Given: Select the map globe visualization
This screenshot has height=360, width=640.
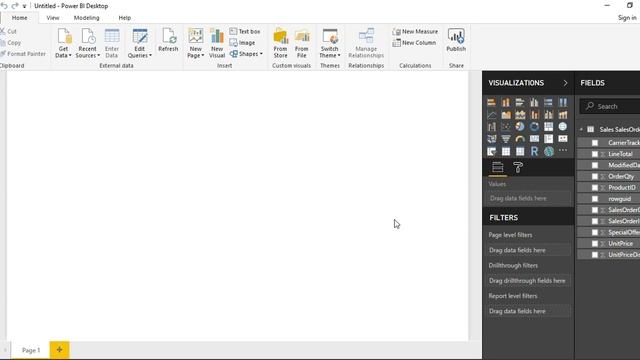Looking at the screenshot, I should (563, 127).
